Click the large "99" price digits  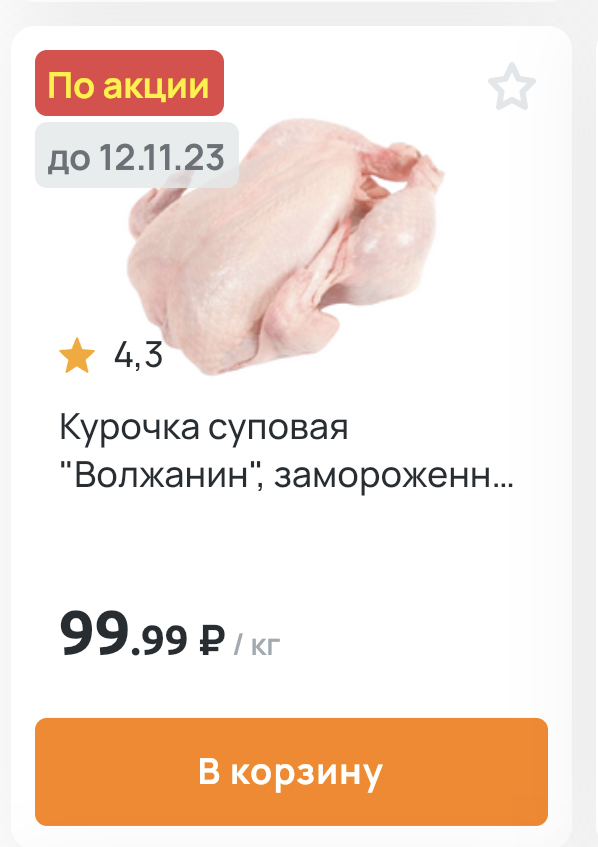click(95, 633)
